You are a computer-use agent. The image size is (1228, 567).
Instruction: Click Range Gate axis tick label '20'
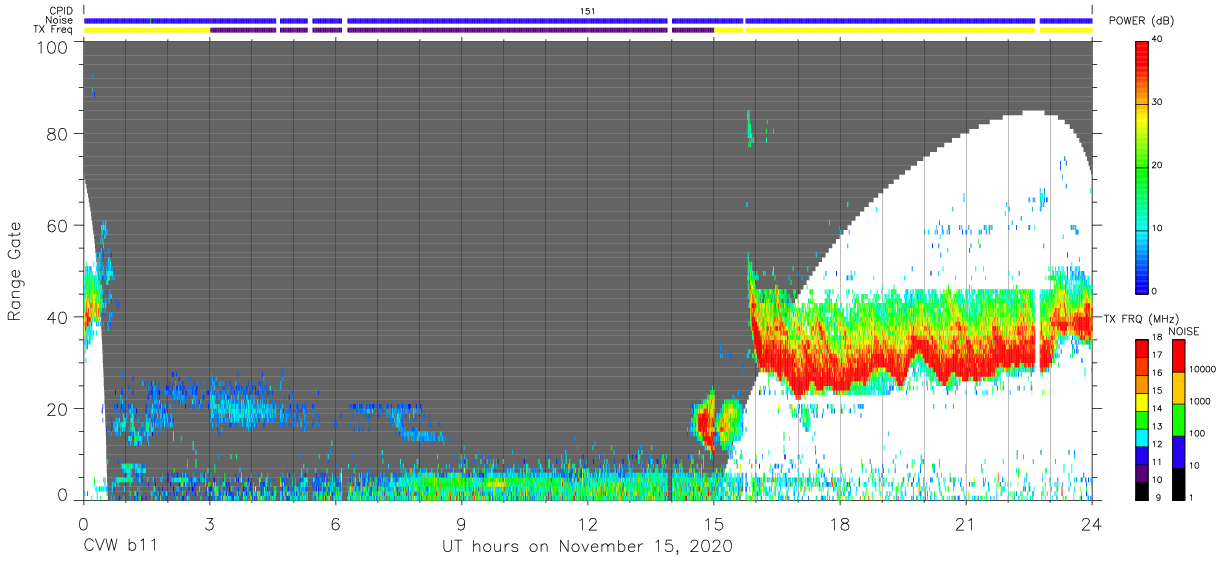click(59, 409)
